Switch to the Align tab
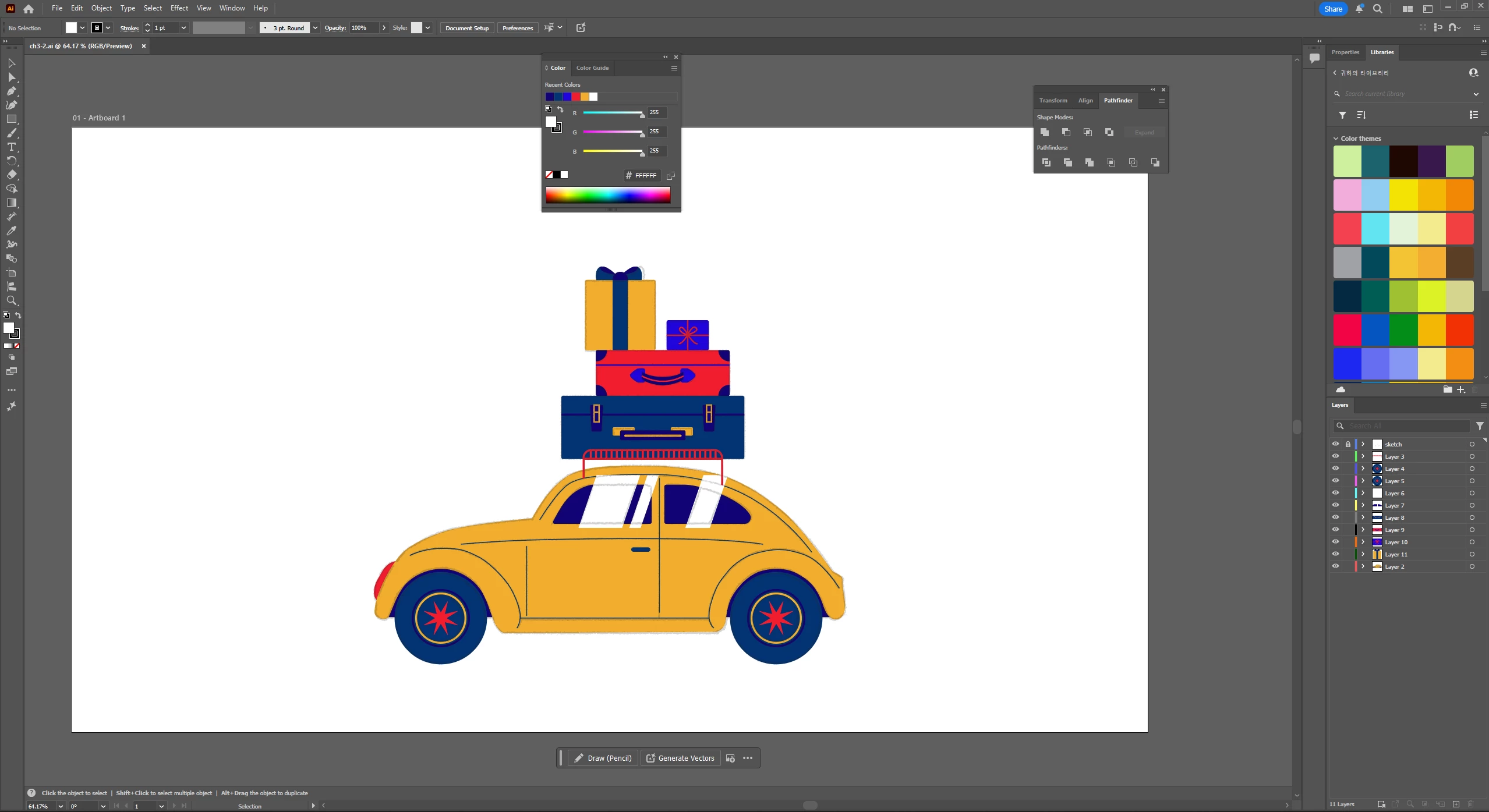This screenshot has height=812, width=1489. (1085, 101)
